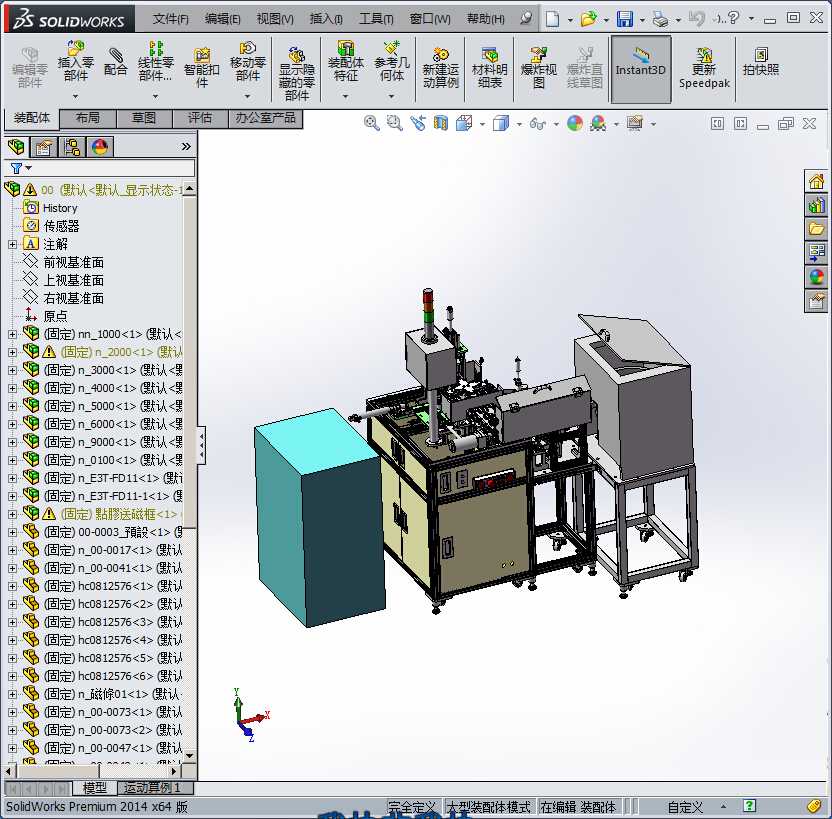Click Apply Scene icon in view toolbar
The width and height of the screenshot is (832, 819).
point(598,124)
